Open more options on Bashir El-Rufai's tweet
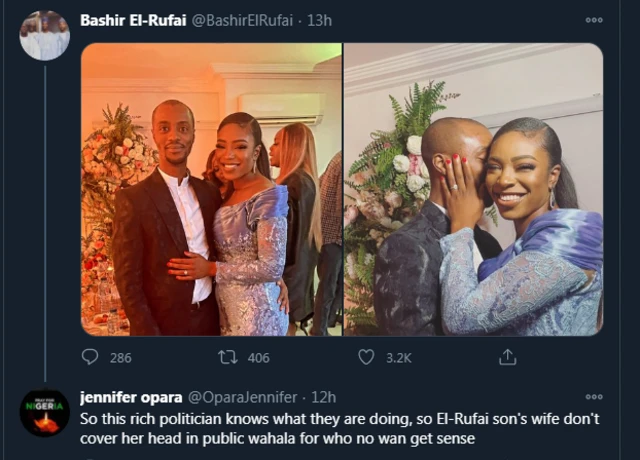 (594, 20)
